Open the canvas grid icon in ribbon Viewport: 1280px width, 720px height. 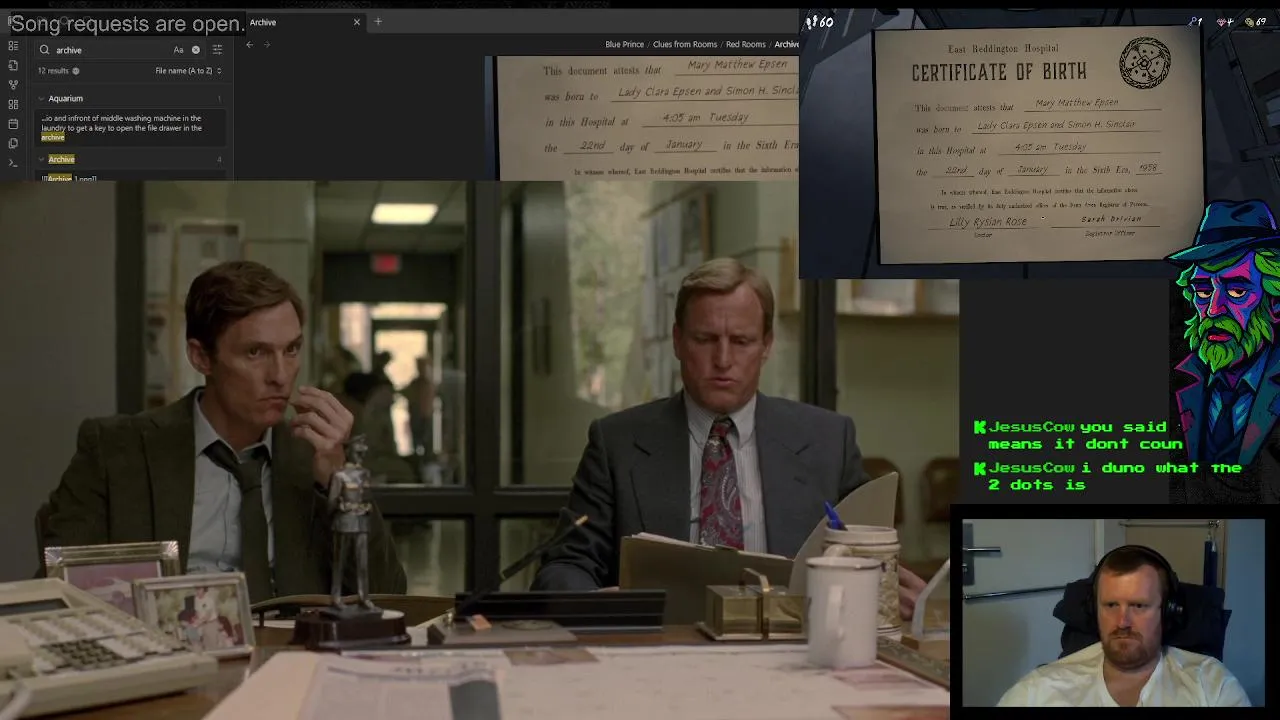click(x=13, y=104)
